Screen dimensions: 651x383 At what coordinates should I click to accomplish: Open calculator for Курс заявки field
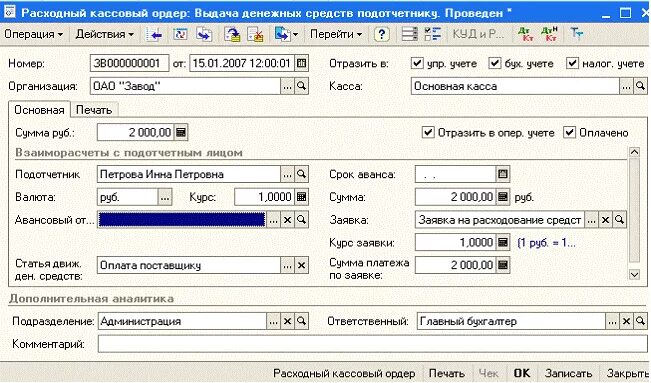click(503, 242)
